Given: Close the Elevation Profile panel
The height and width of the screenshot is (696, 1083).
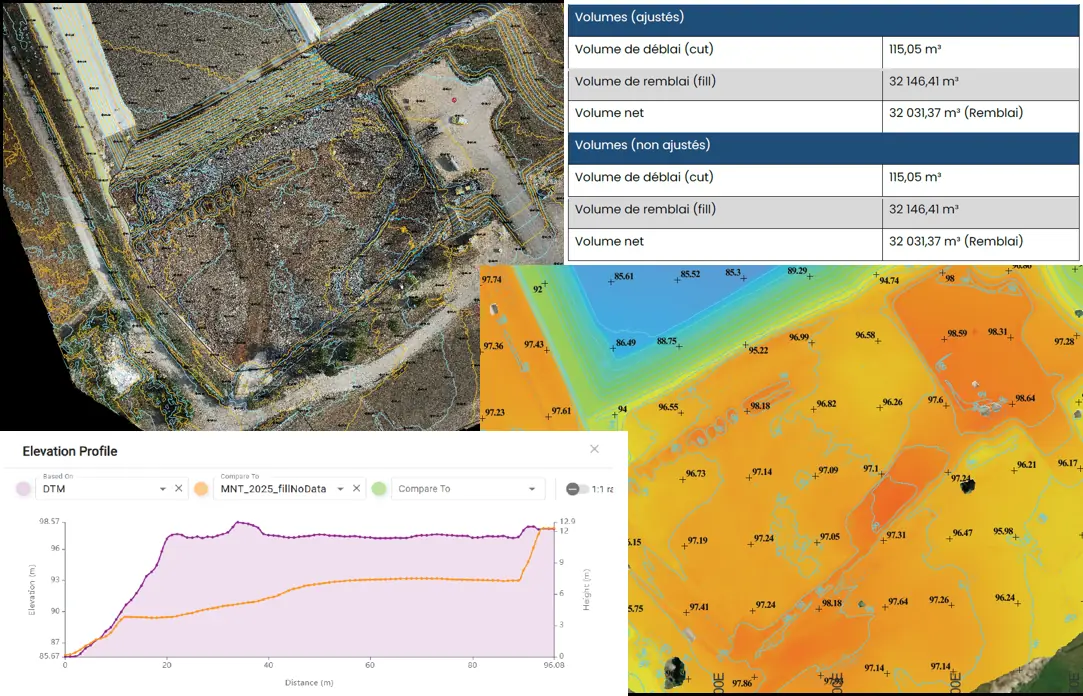Looking at the screenshot, I should tap(594, 449).
